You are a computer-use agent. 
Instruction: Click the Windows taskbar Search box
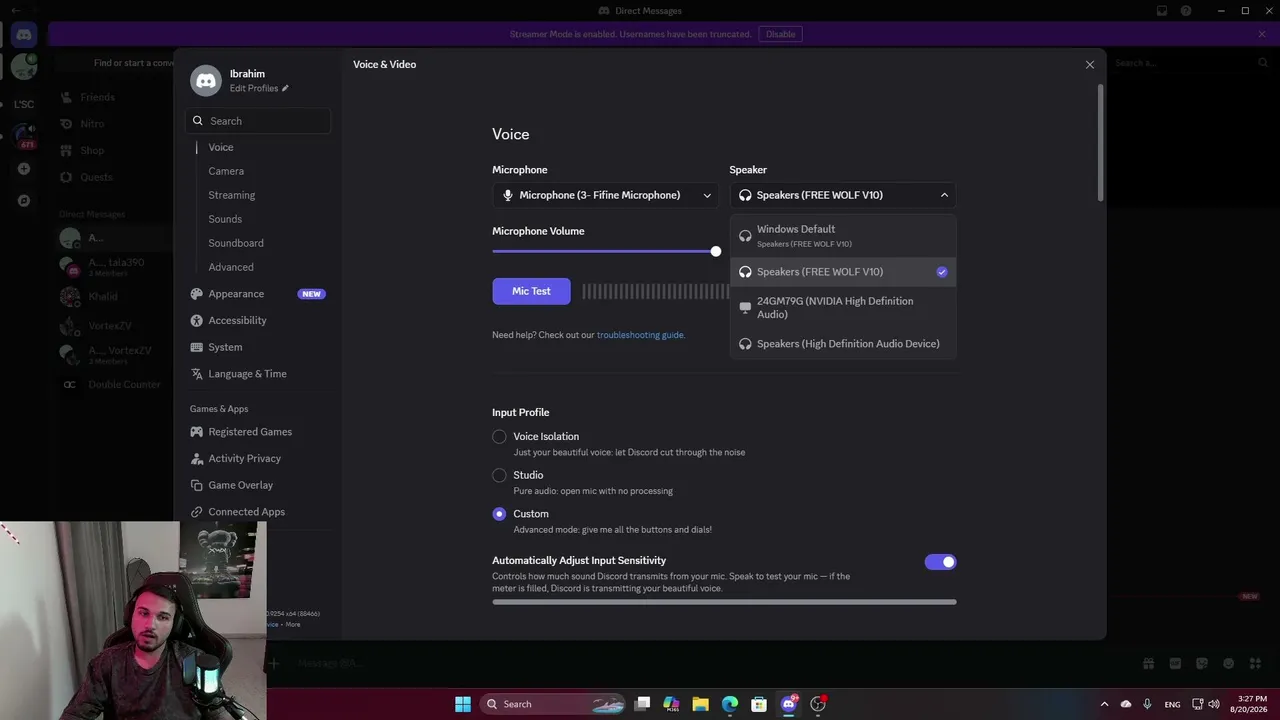[x=553, y=704]
